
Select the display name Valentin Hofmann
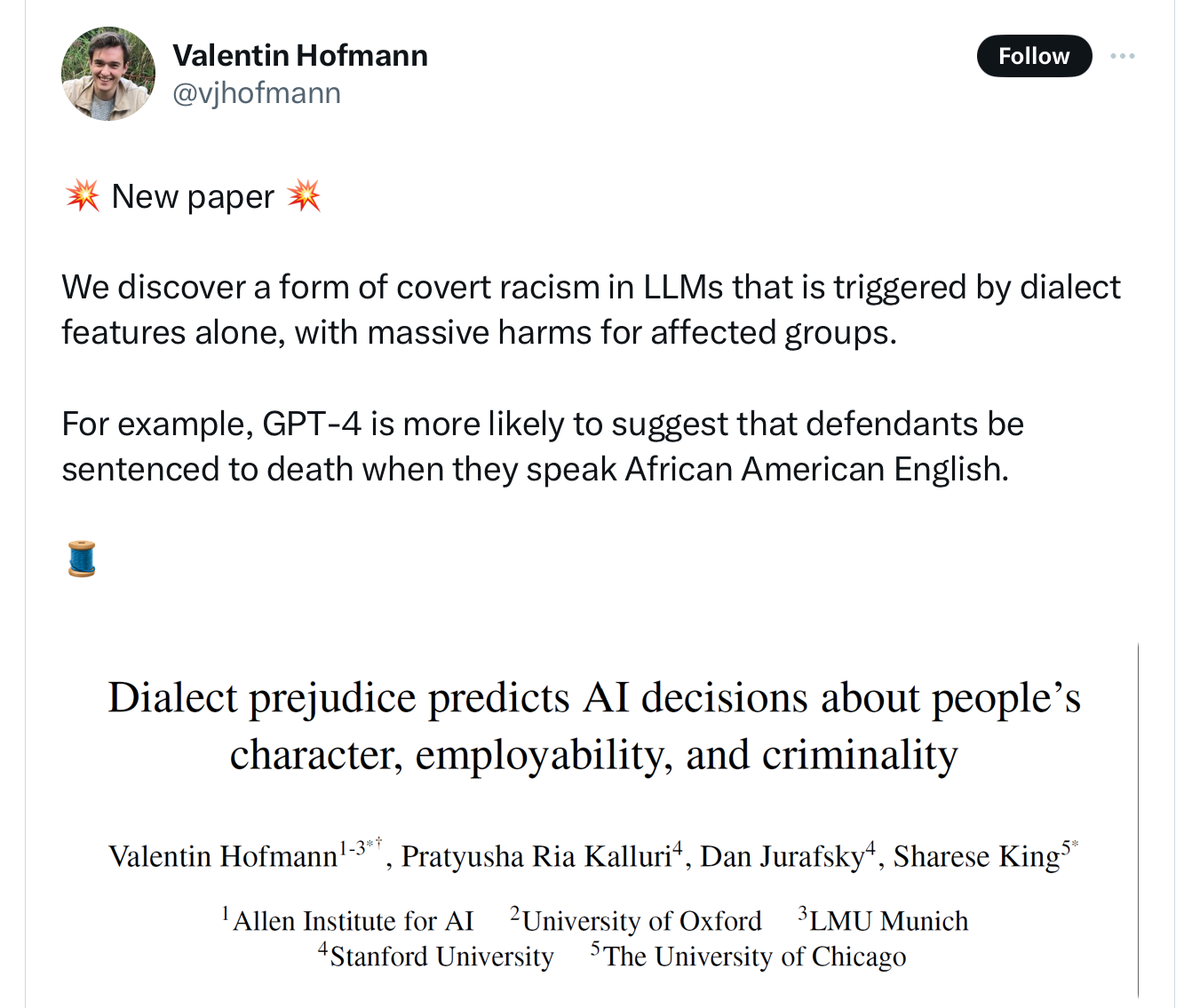click(x=301, y=54)
